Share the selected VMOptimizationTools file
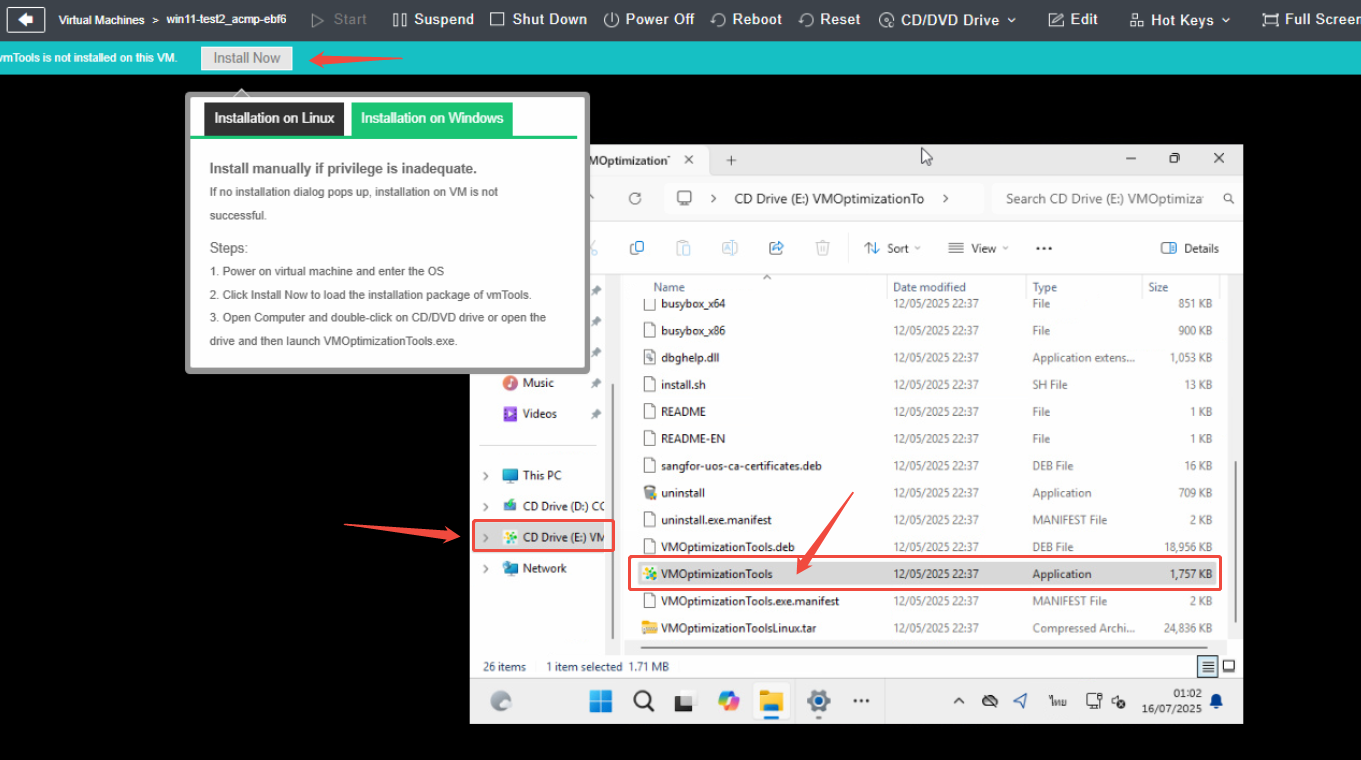Viewport: 1361px width, 760px height. 776,247
